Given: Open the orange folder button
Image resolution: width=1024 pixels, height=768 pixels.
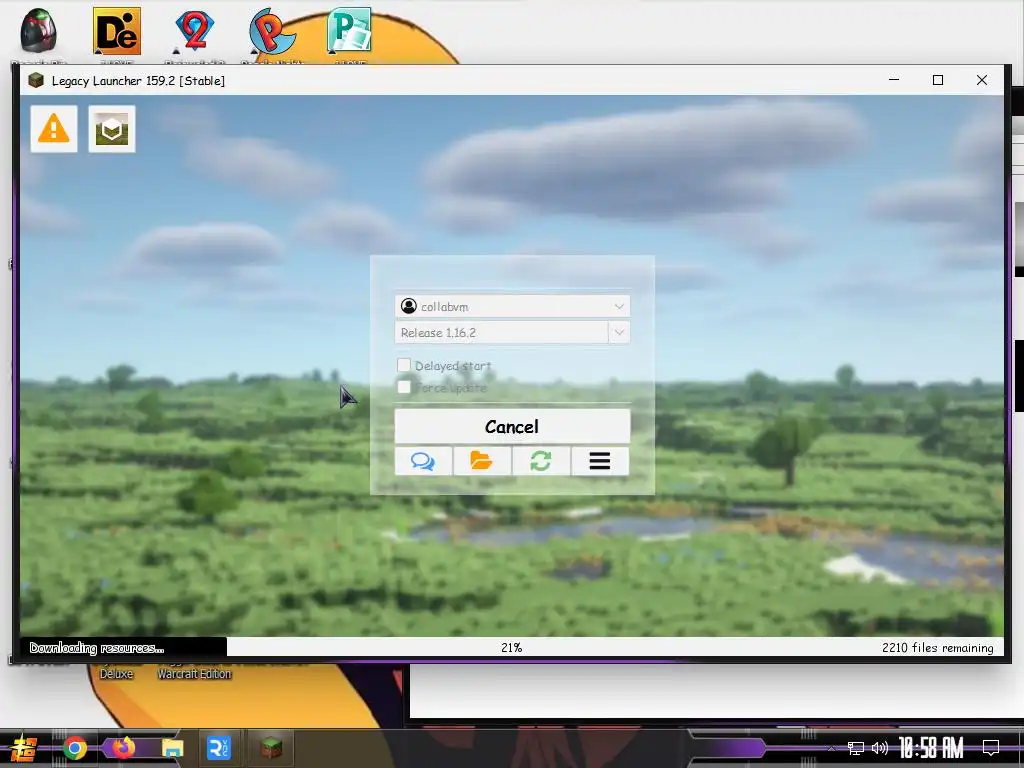Looking at the screenshot, I should click(x=482, y=461).
